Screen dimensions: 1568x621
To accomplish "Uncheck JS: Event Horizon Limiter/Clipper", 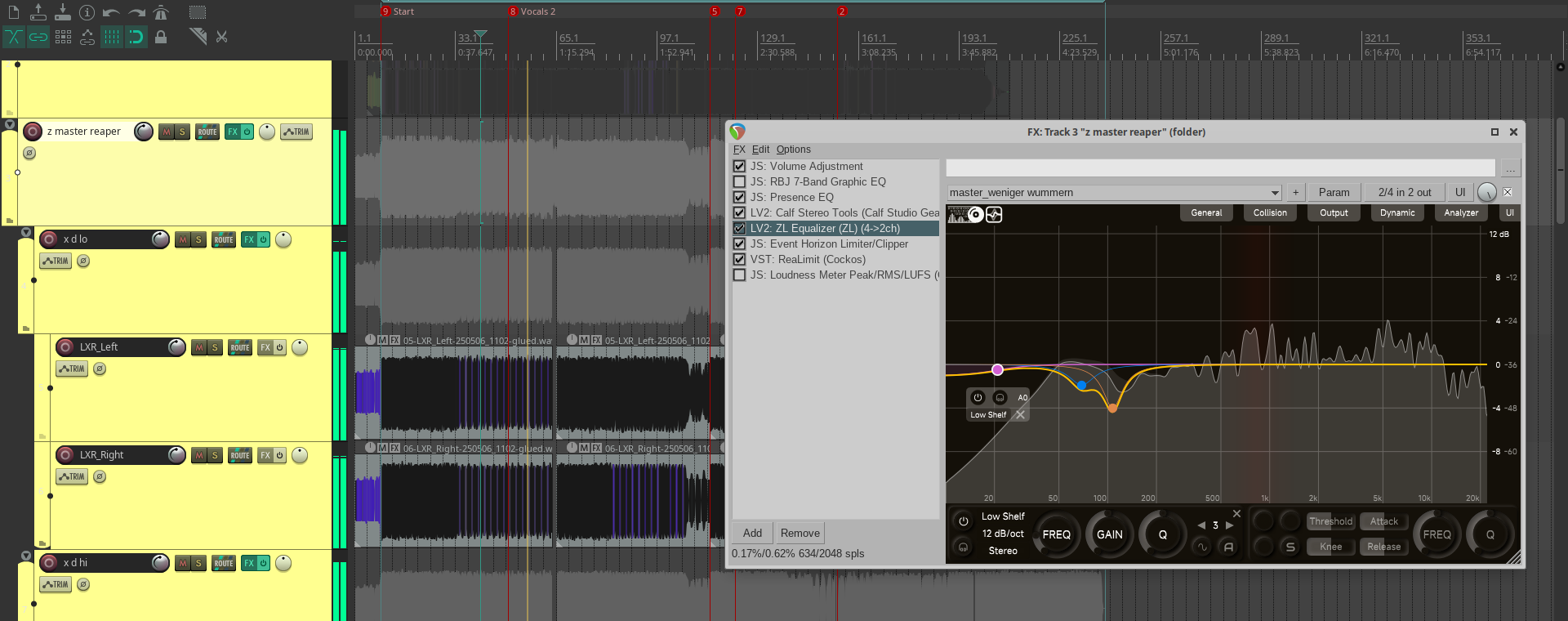I will [739, 243].
